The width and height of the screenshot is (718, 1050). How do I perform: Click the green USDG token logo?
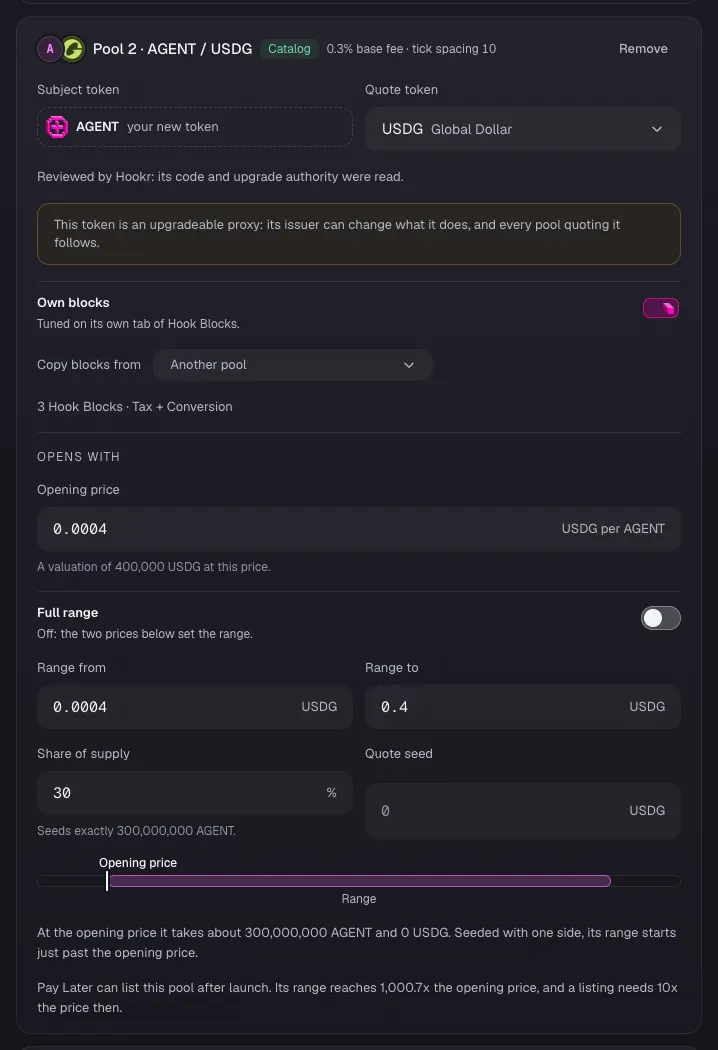72,49
